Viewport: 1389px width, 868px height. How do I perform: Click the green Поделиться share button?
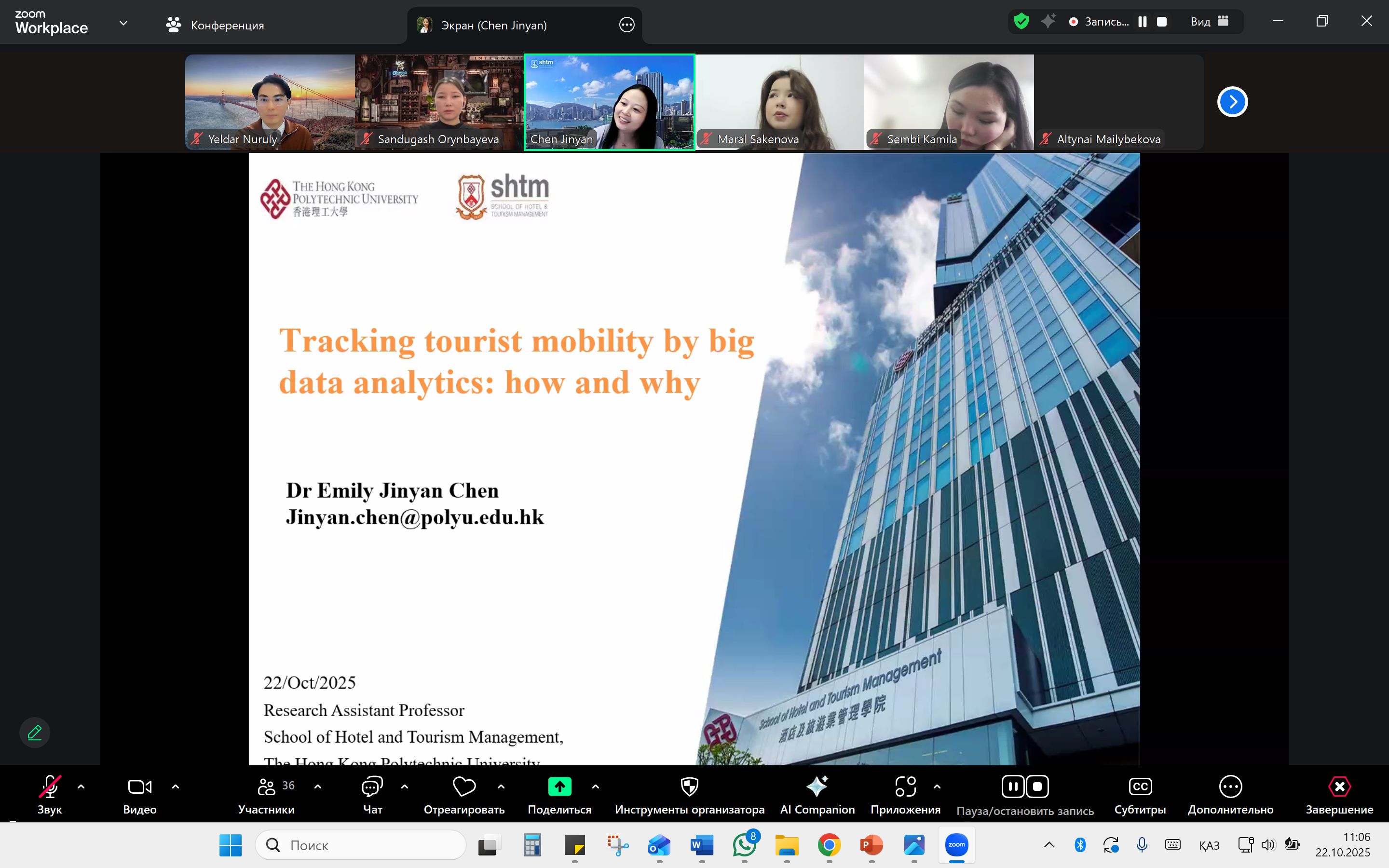point(559,787)
